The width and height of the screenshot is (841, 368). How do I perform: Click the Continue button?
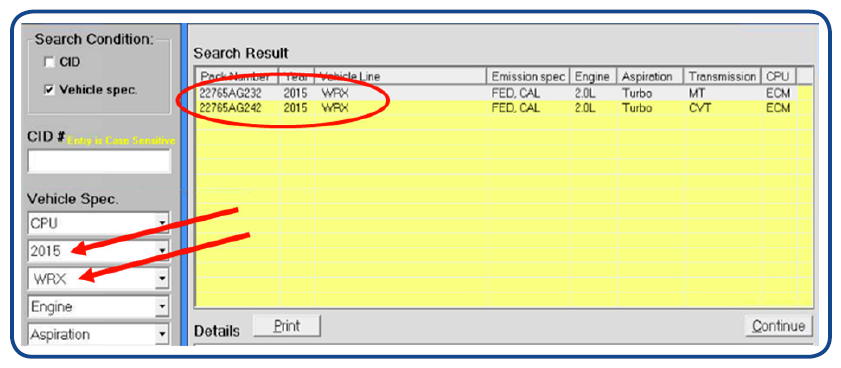[778, 326]
